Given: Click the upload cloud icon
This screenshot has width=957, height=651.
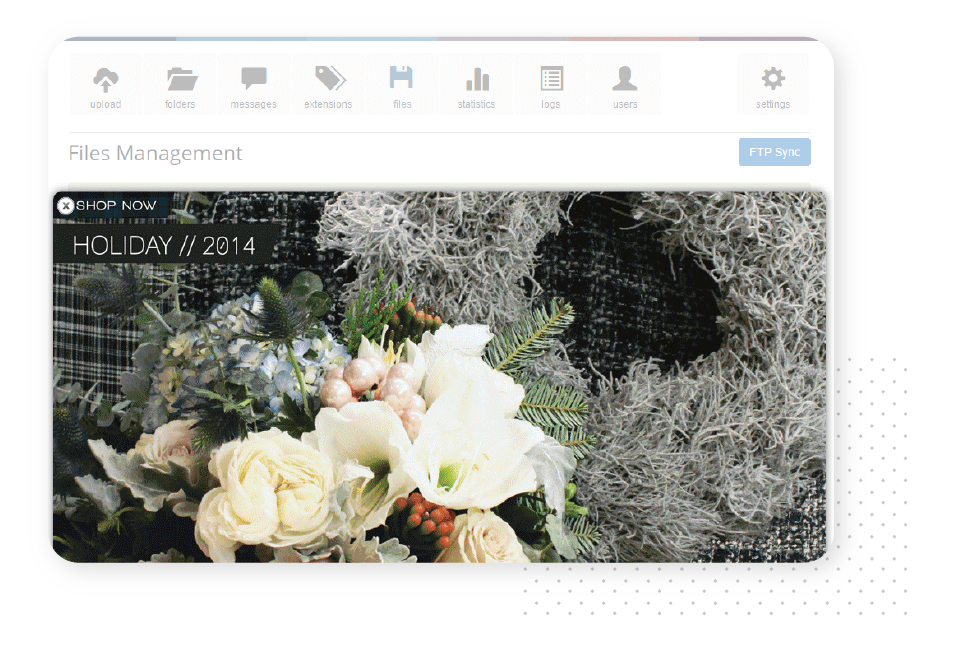Looking at the screenshot, I should [x=105, y=80].
